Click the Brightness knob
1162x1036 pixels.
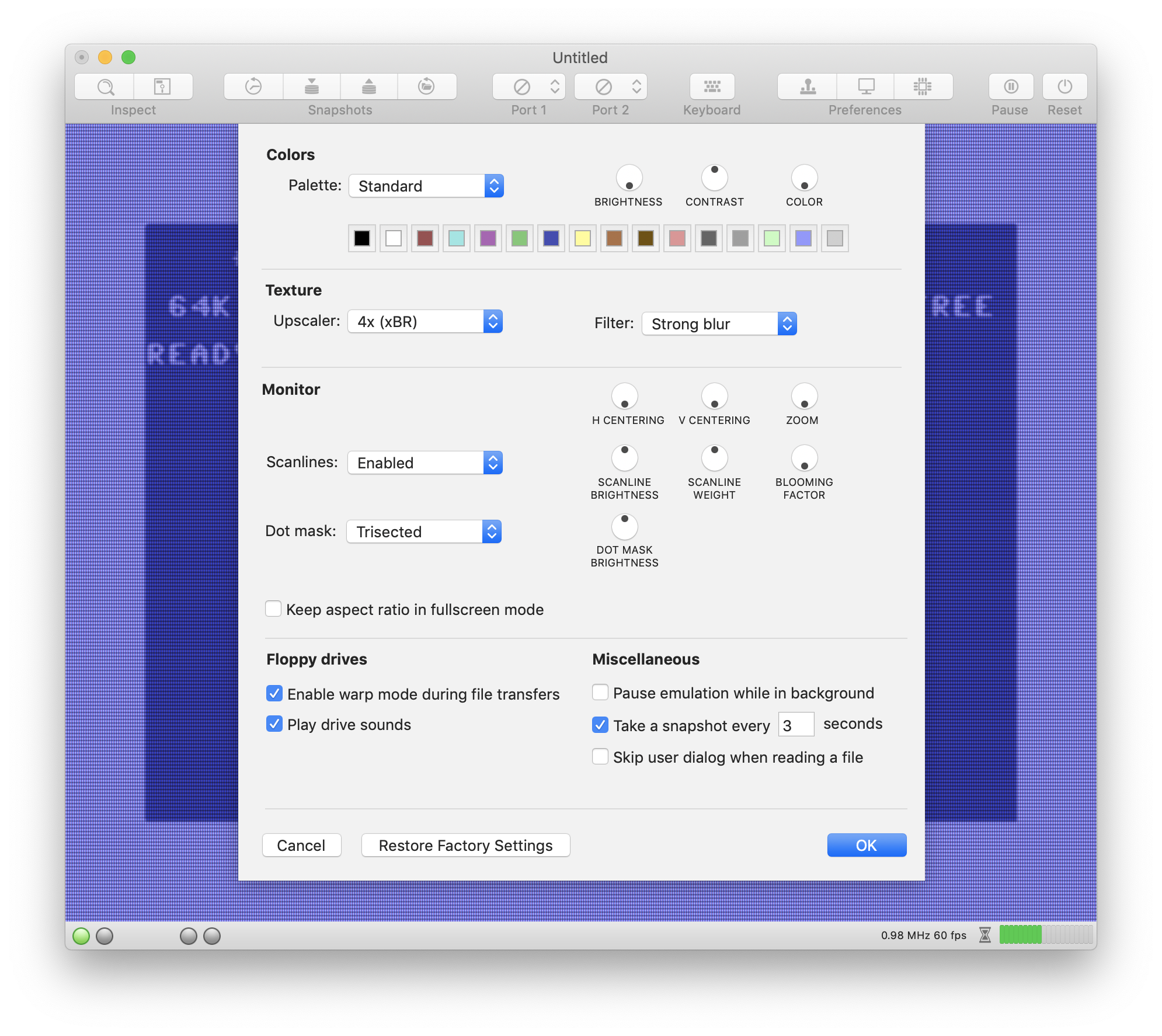(x=629, y=178)
